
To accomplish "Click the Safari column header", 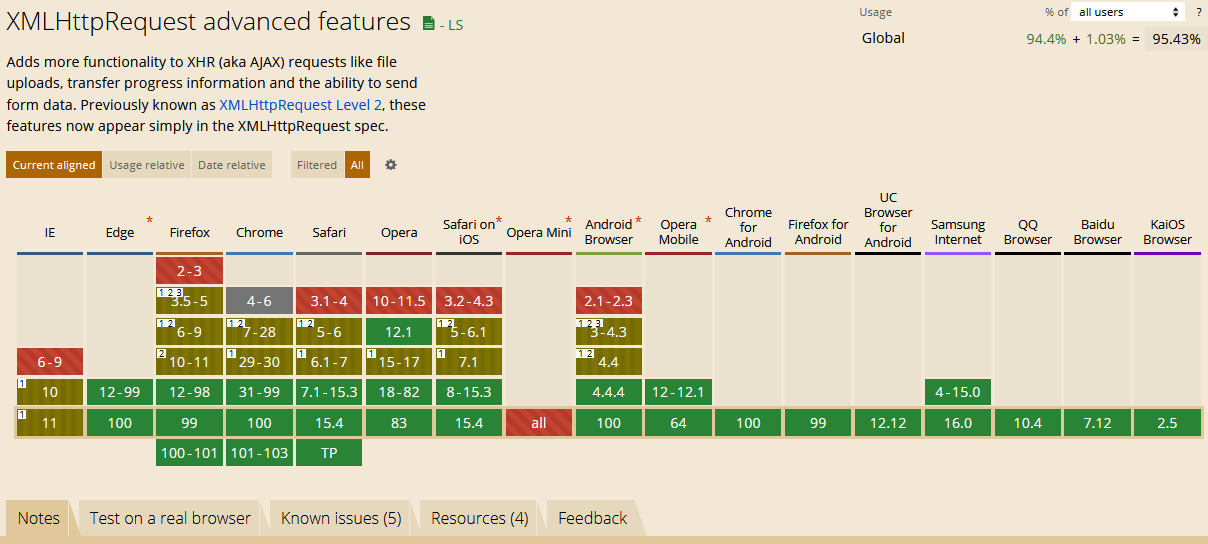I will 329,232.
